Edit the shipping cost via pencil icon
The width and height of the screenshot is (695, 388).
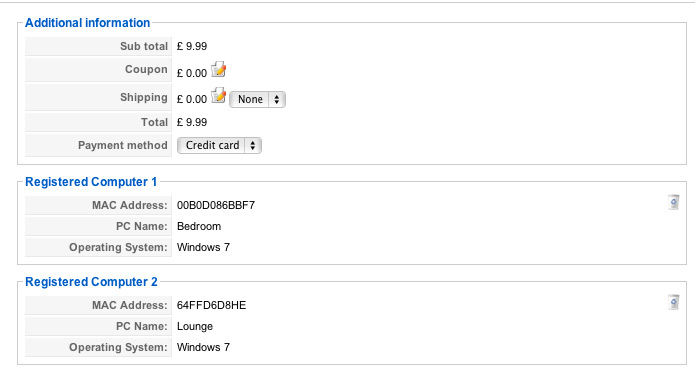(x=219, y=95)
